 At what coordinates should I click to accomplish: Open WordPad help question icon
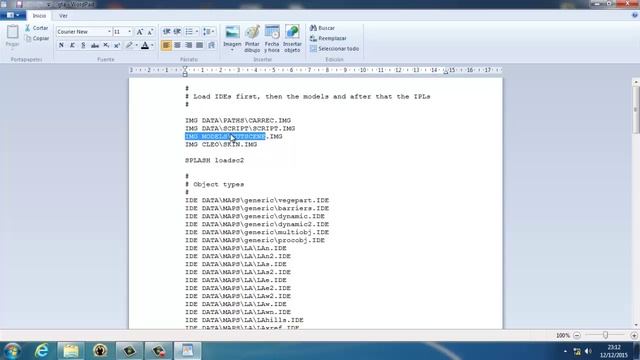(635, 15)
